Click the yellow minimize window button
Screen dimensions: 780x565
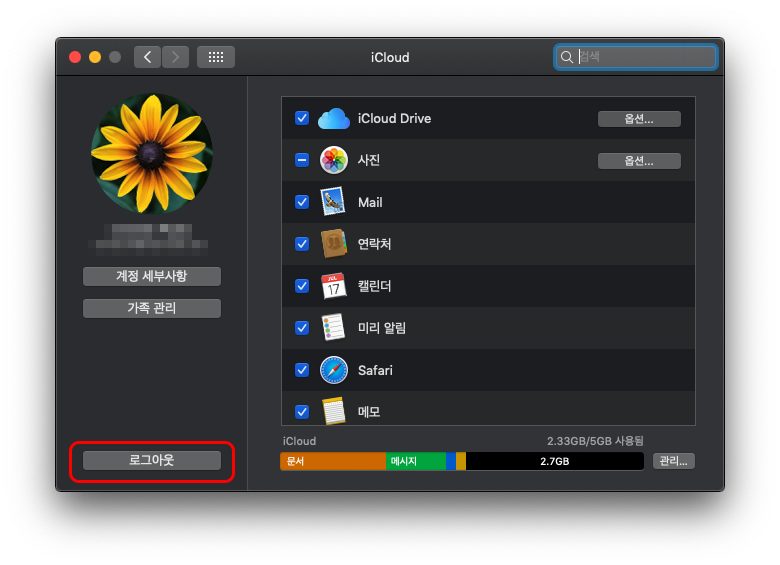95,57
